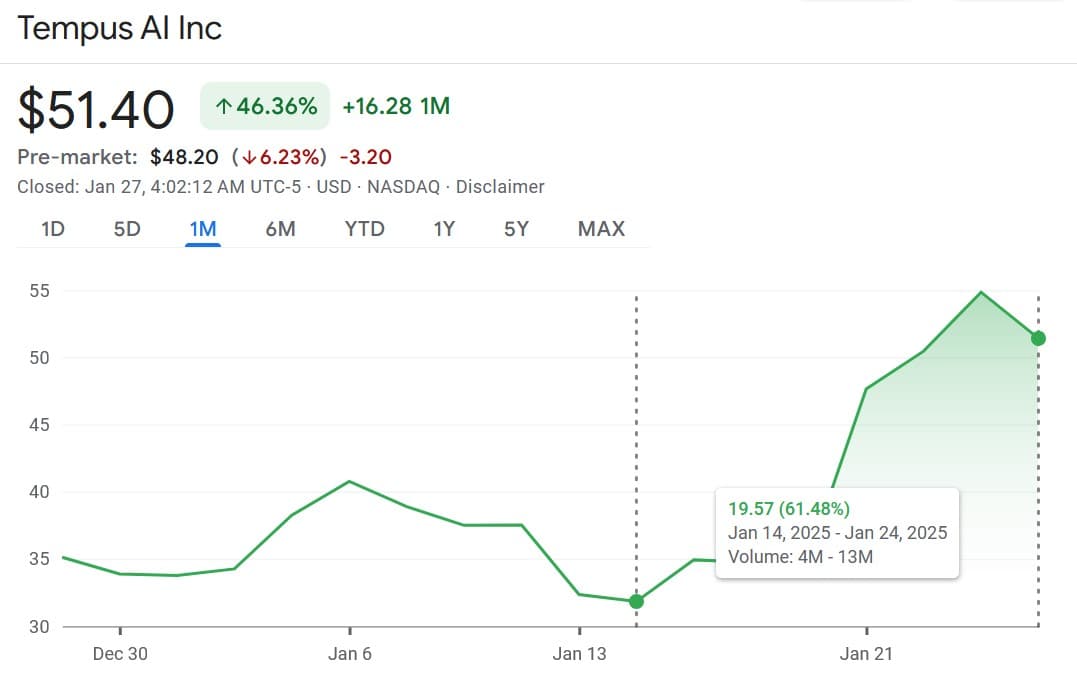Switch to the MAX time range
1077x673 pixels.
point(600,229)
